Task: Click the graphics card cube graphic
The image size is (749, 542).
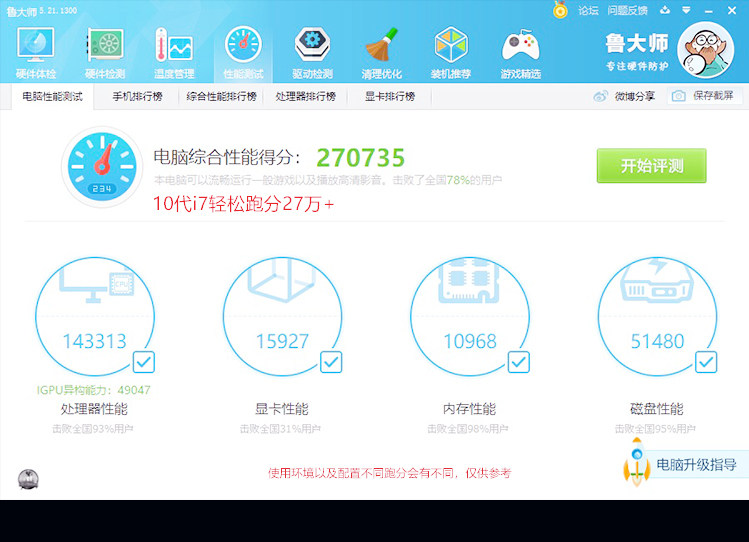Action: [281, 280]
